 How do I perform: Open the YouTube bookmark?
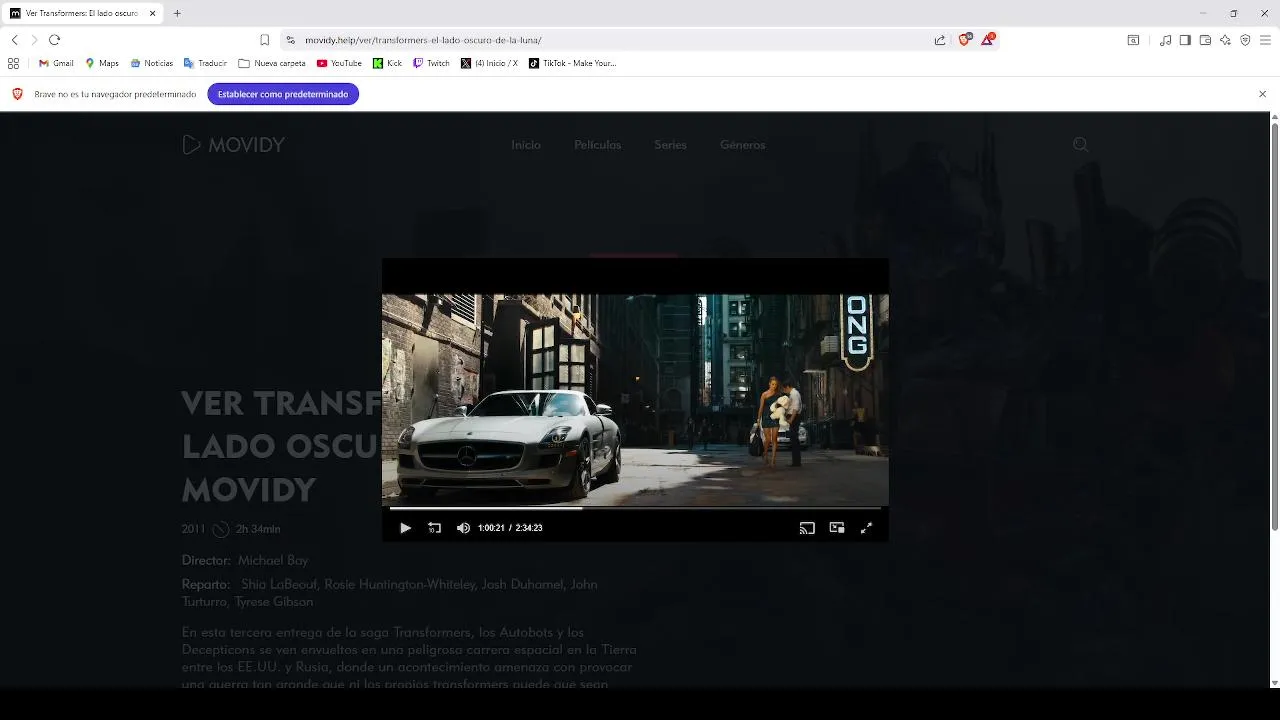(339, 63)
